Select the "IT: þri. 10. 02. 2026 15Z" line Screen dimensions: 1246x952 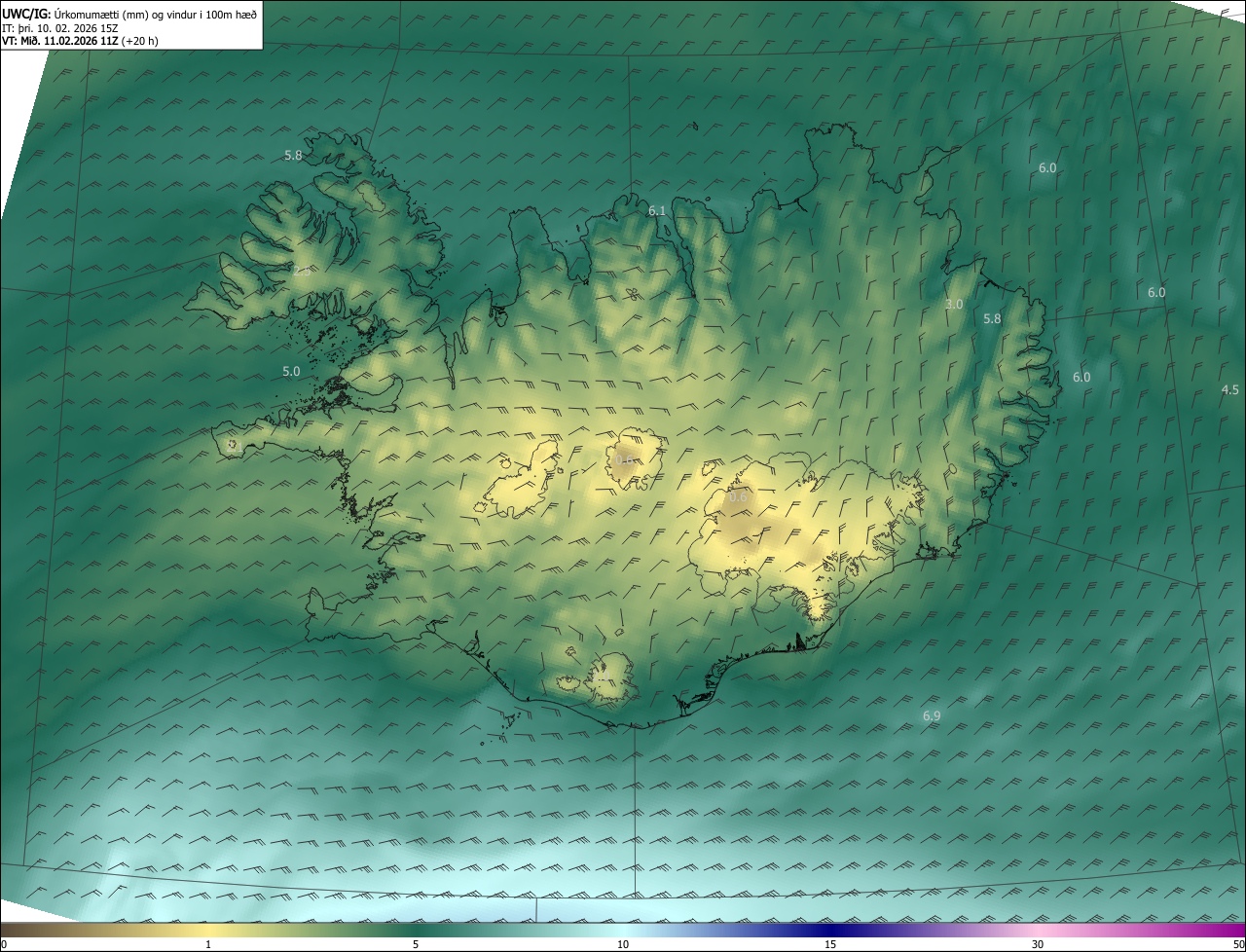60,28
